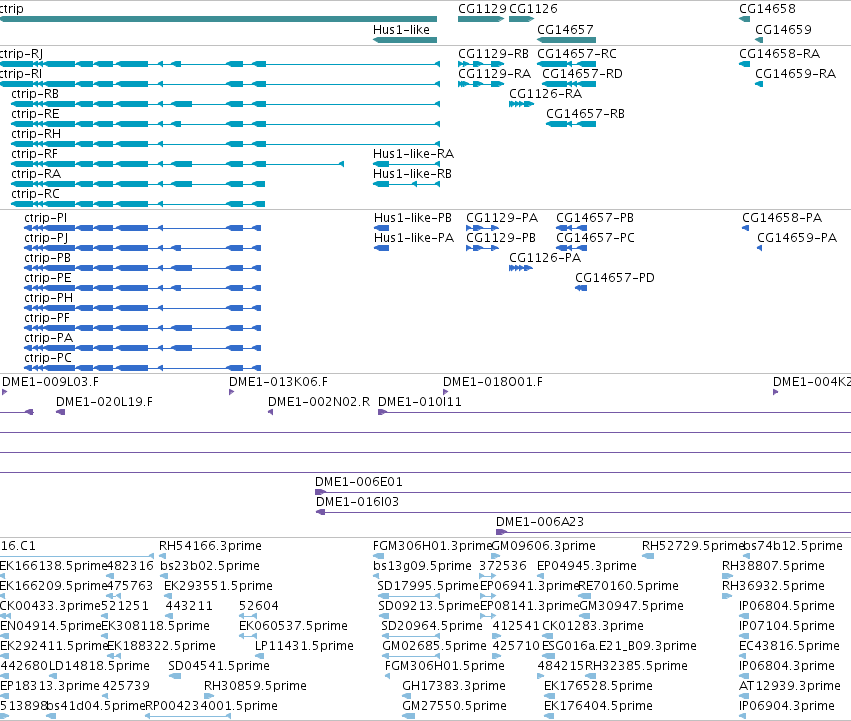851x721 pixels.
Task: Select the ctrip-PE protein feature
Action: coord(143,288)
